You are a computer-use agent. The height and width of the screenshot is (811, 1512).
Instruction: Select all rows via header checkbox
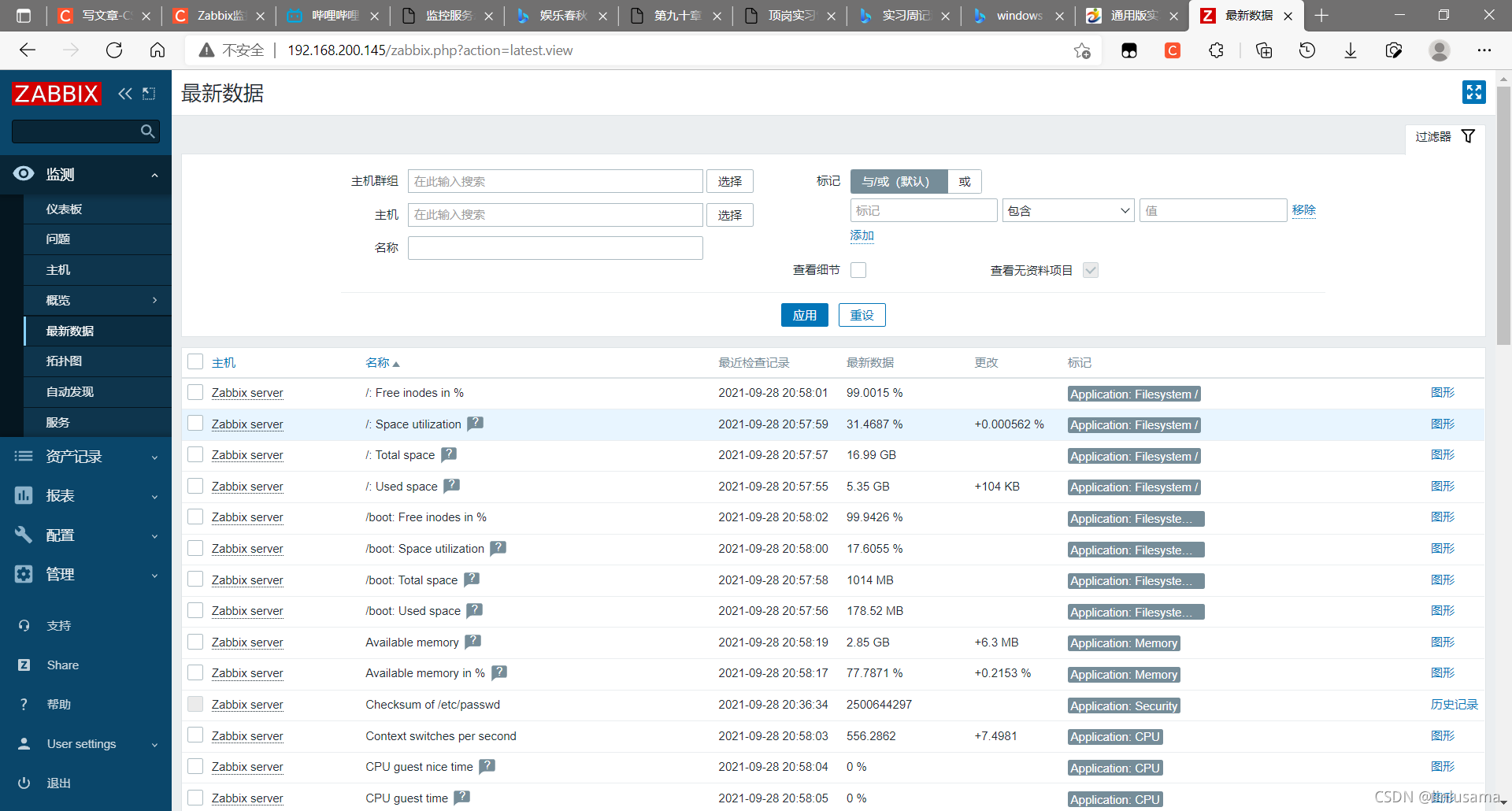click(195, 361)
